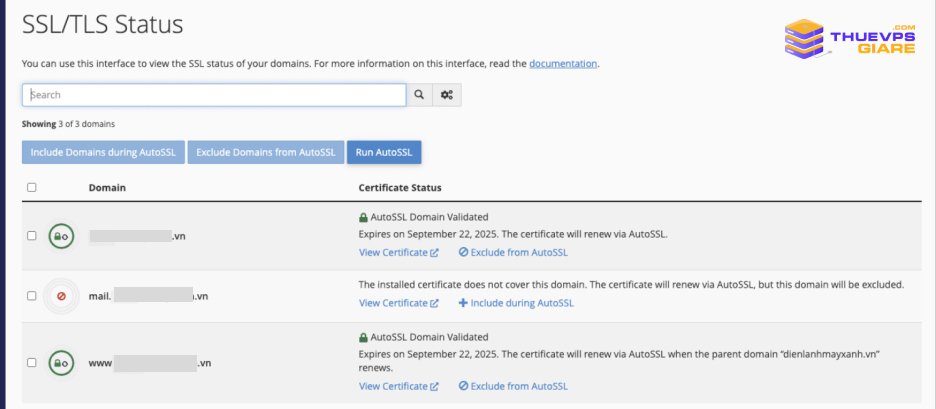The width and height of the screenshot is (936, 409).
Task: Open the search settings gears icon
Action: 447,95
